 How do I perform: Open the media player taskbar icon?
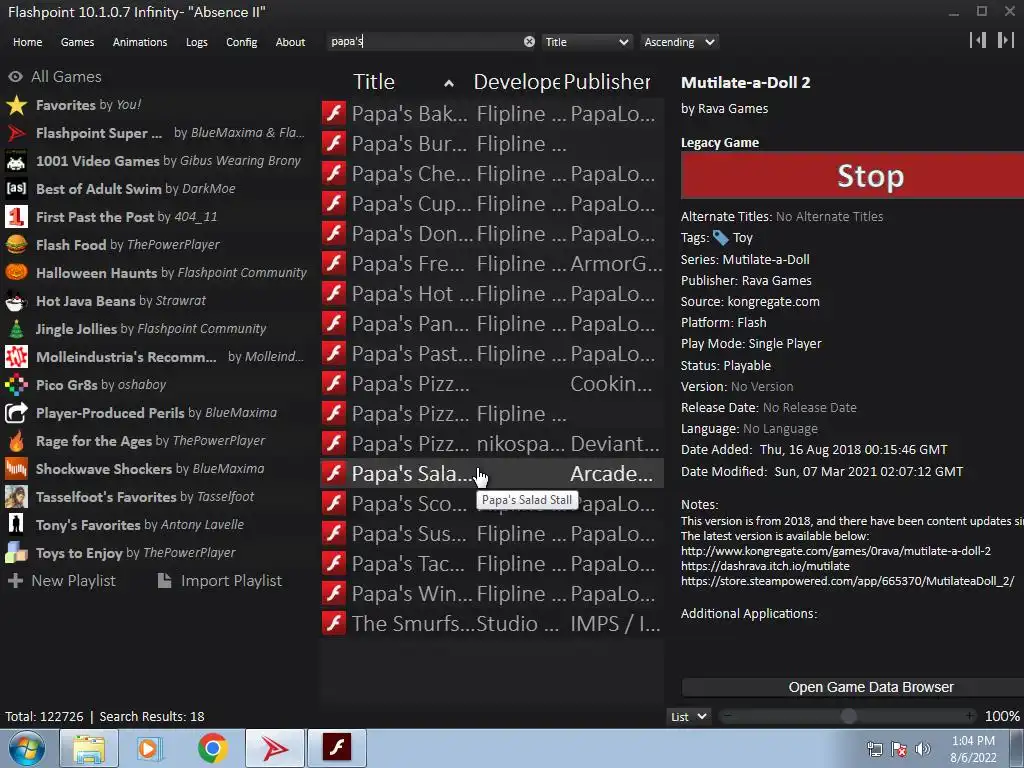[x=149, y=748]
